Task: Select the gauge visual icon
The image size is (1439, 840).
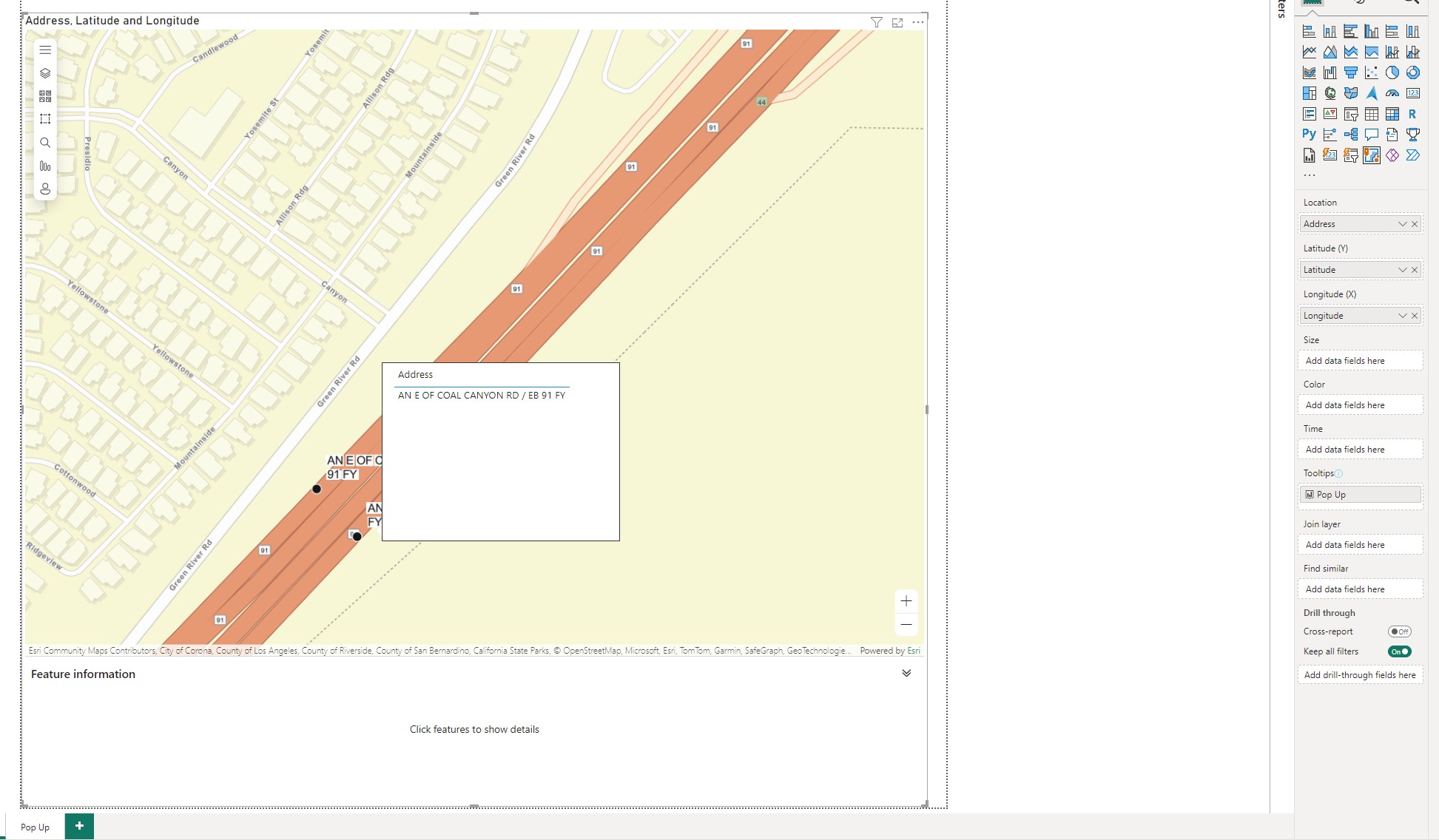Action: click(x=1392, y=93)
